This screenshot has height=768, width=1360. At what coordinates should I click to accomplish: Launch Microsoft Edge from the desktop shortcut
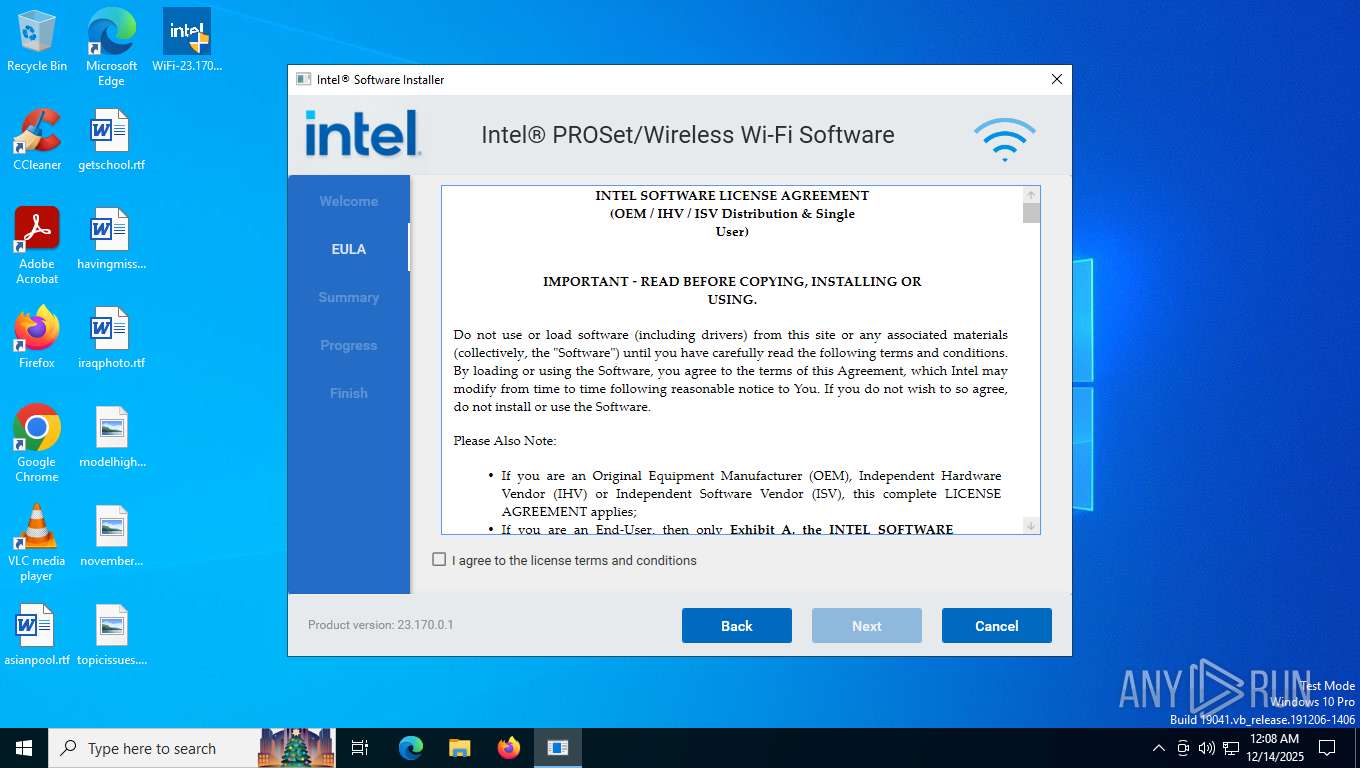111,47
